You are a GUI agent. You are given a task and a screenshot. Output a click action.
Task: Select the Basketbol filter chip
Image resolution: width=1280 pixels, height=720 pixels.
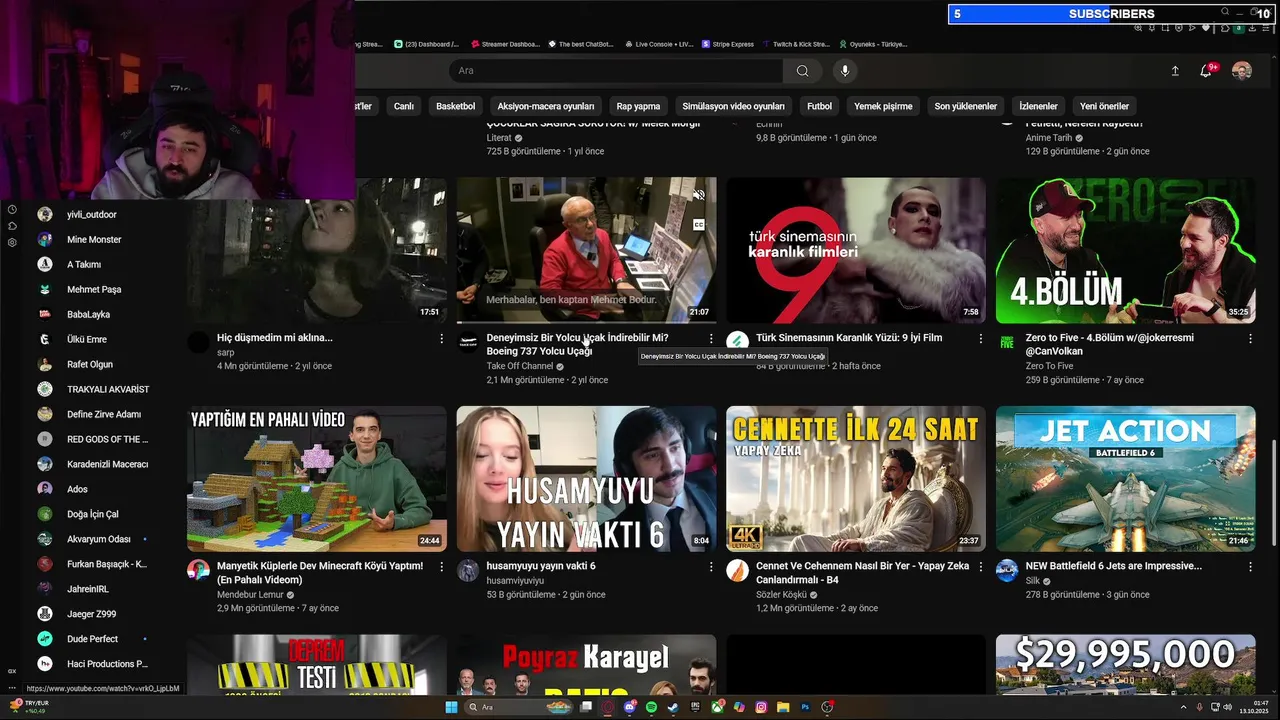[456, 106]
